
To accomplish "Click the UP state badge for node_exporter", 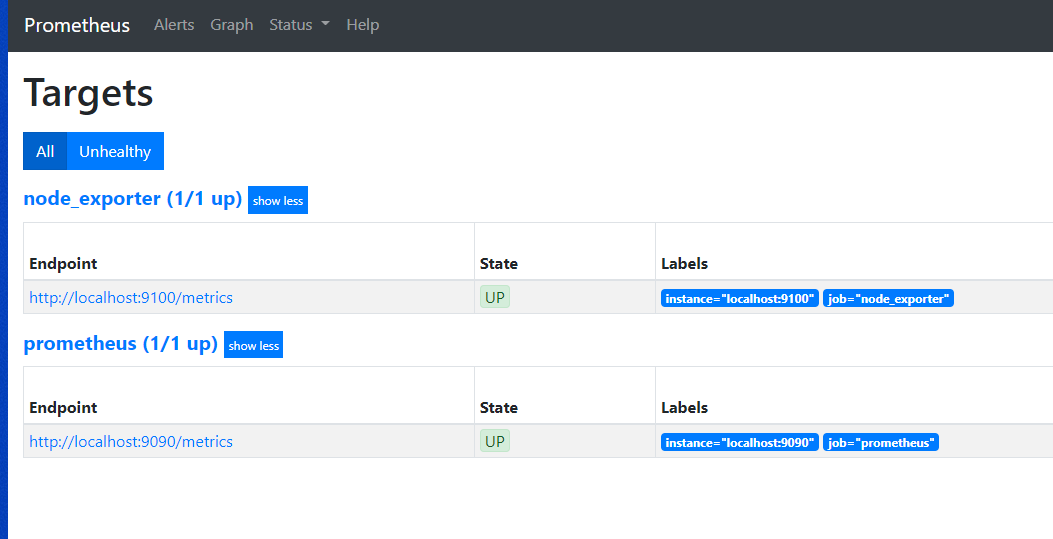I will click(495, 297).
